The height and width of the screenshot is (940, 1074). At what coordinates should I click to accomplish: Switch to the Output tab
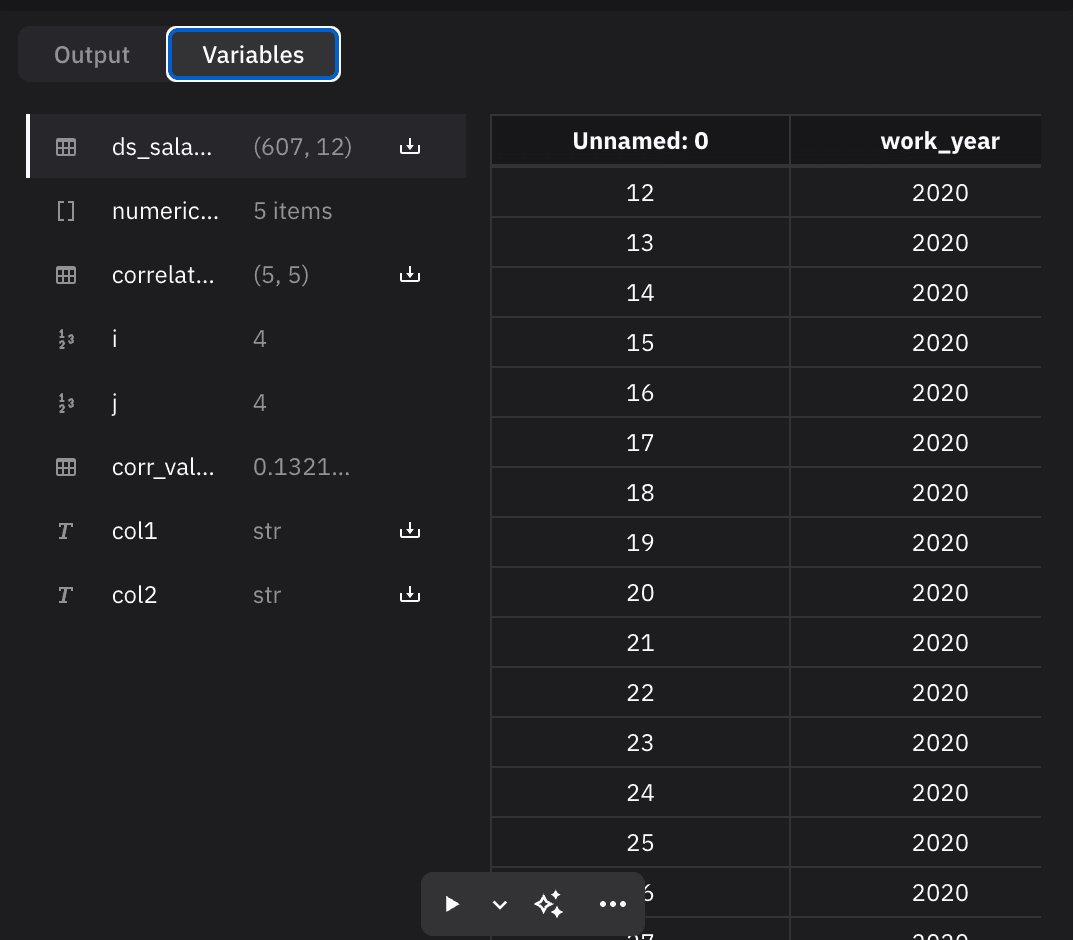92,55
